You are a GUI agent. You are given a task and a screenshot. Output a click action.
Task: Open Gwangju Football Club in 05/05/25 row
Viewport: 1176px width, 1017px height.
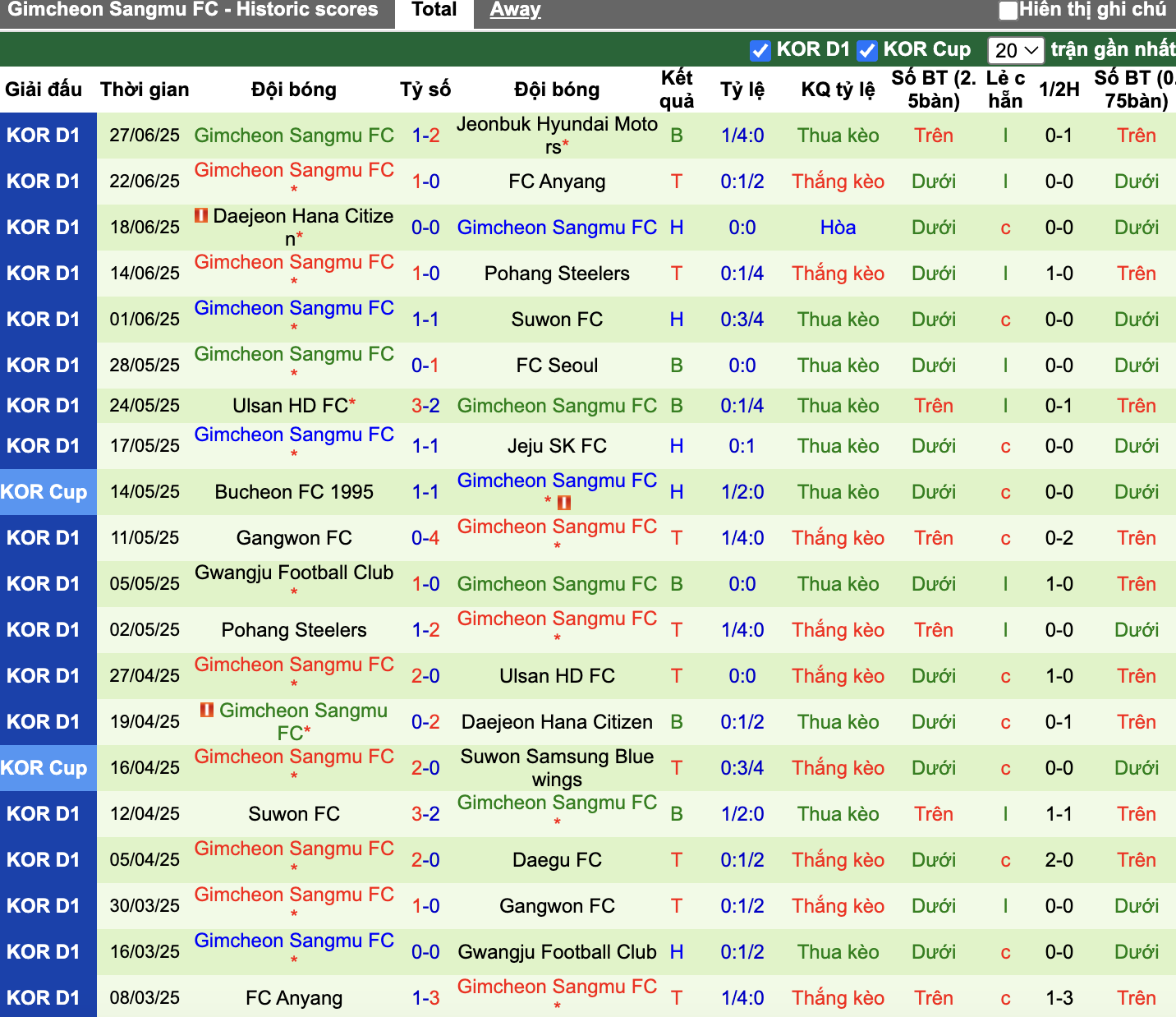294,573
